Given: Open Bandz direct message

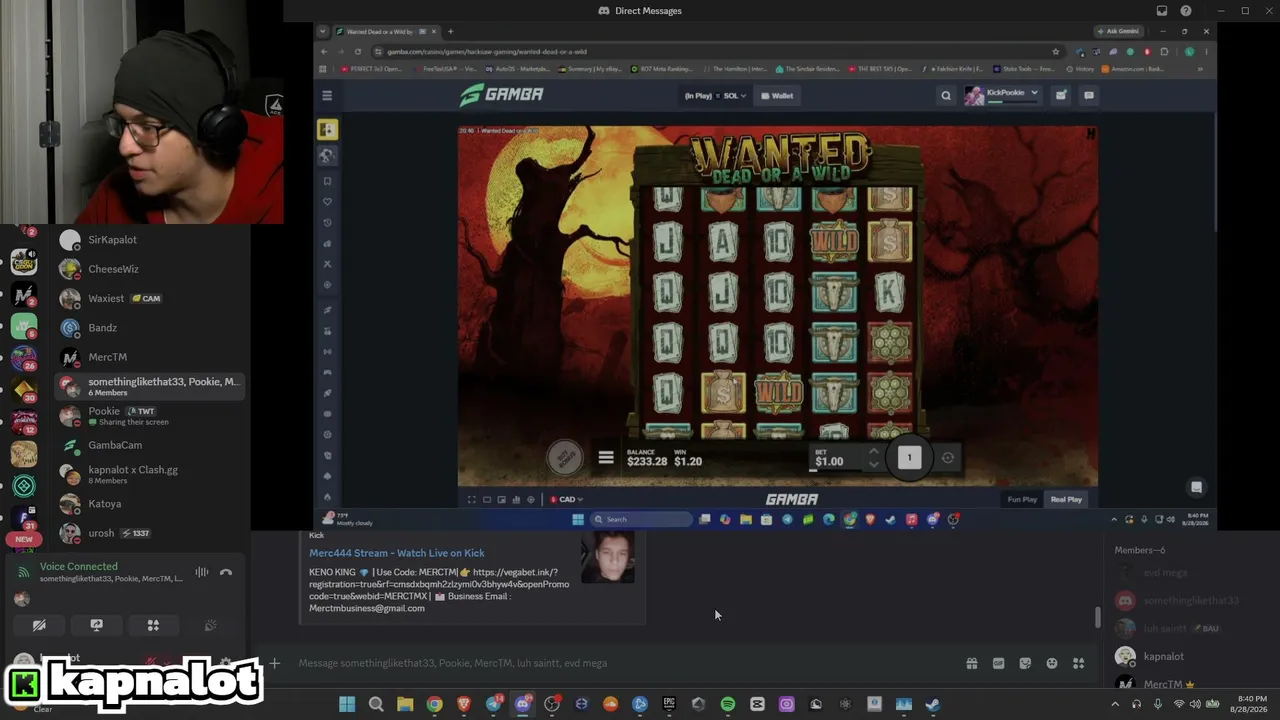Looking at the screenshot, I should coord(150,328).
